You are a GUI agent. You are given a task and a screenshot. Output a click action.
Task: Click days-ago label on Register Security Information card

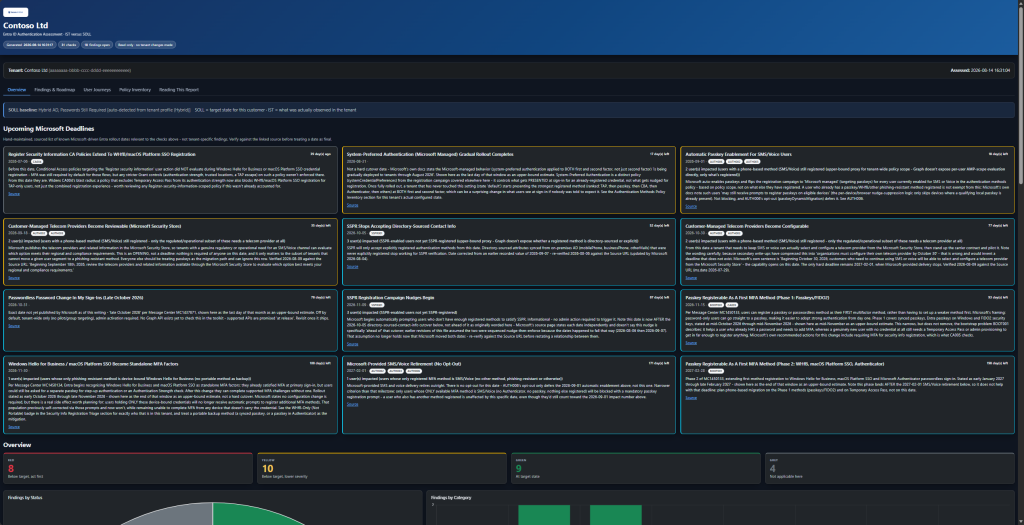(321, 154)
